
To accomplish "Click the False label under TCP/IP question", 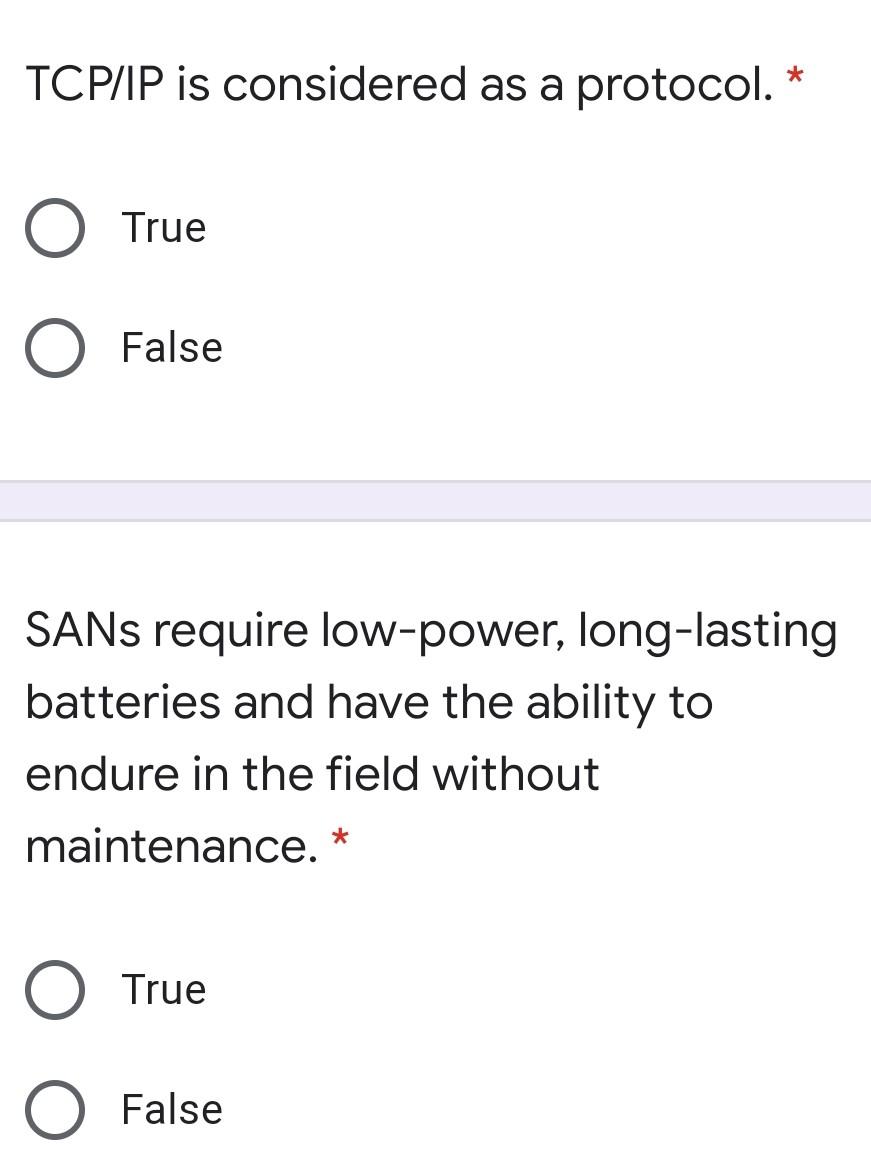I will [x=171, y=348].
